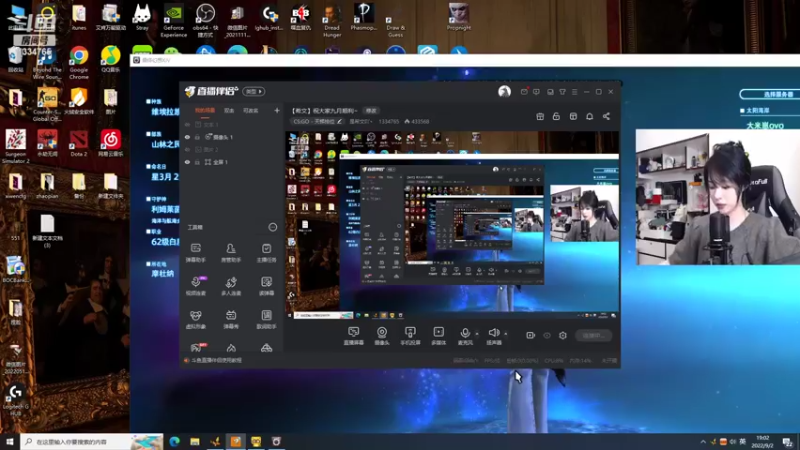Add a new scene with plus button

277,110
